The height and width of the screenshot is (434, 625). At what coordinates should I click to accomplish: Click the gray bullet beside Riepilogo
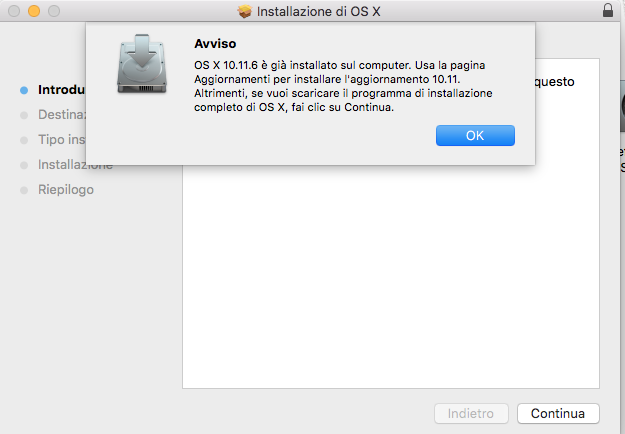[x=24, y=190]
